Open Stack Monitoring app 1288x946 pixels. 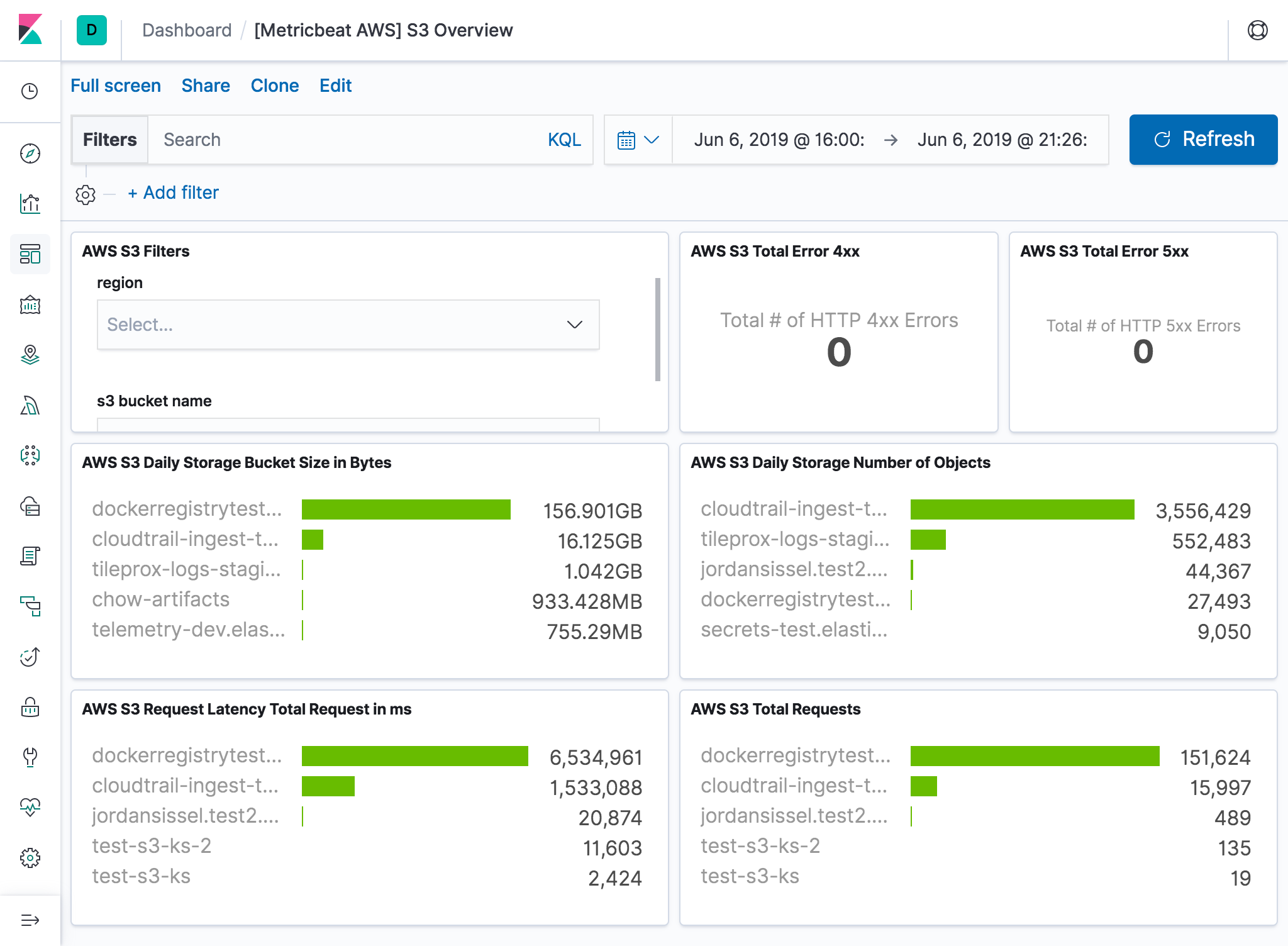30,808
